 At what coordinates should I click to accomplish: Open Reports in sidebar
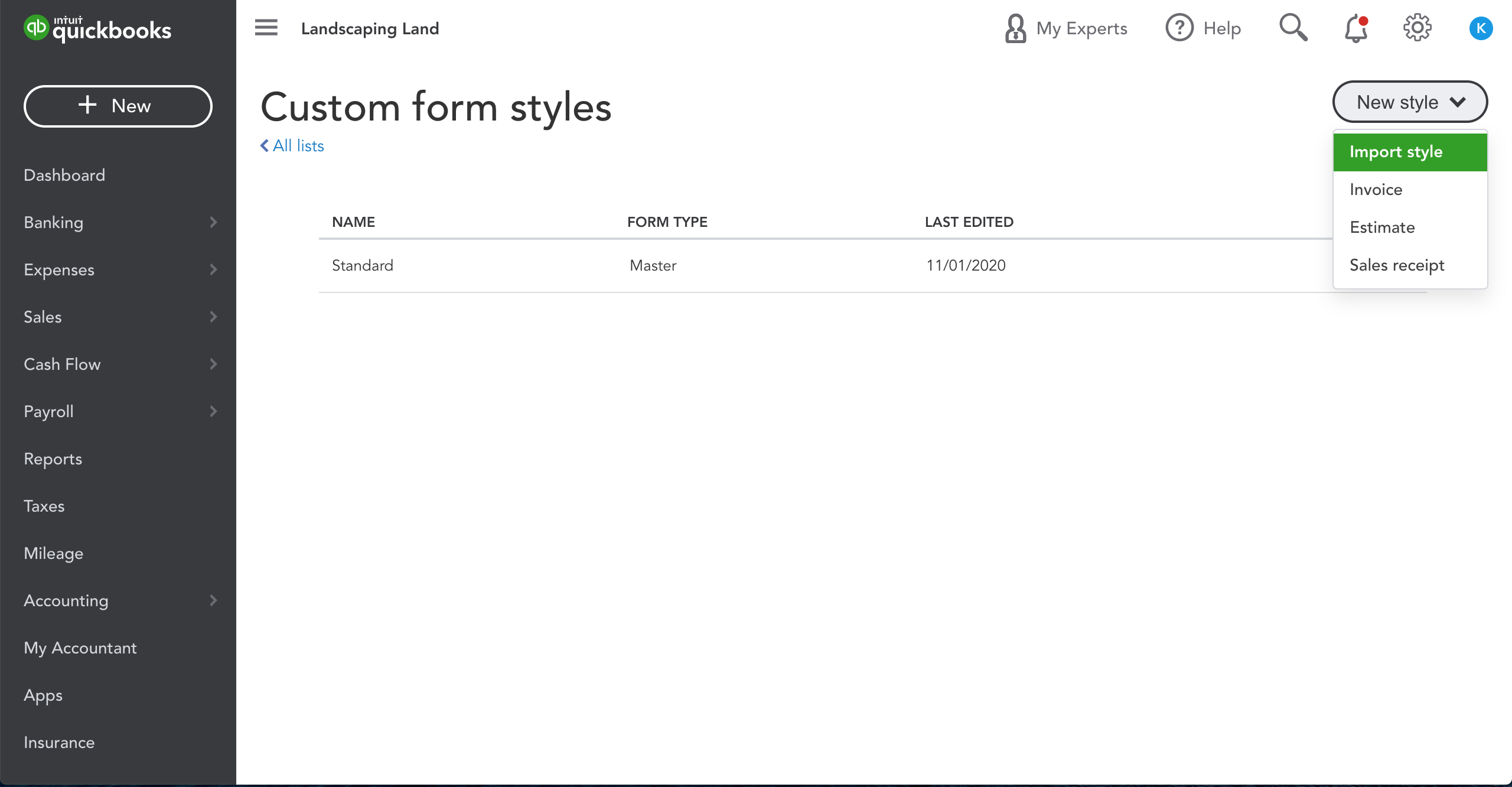coord(53,459)
